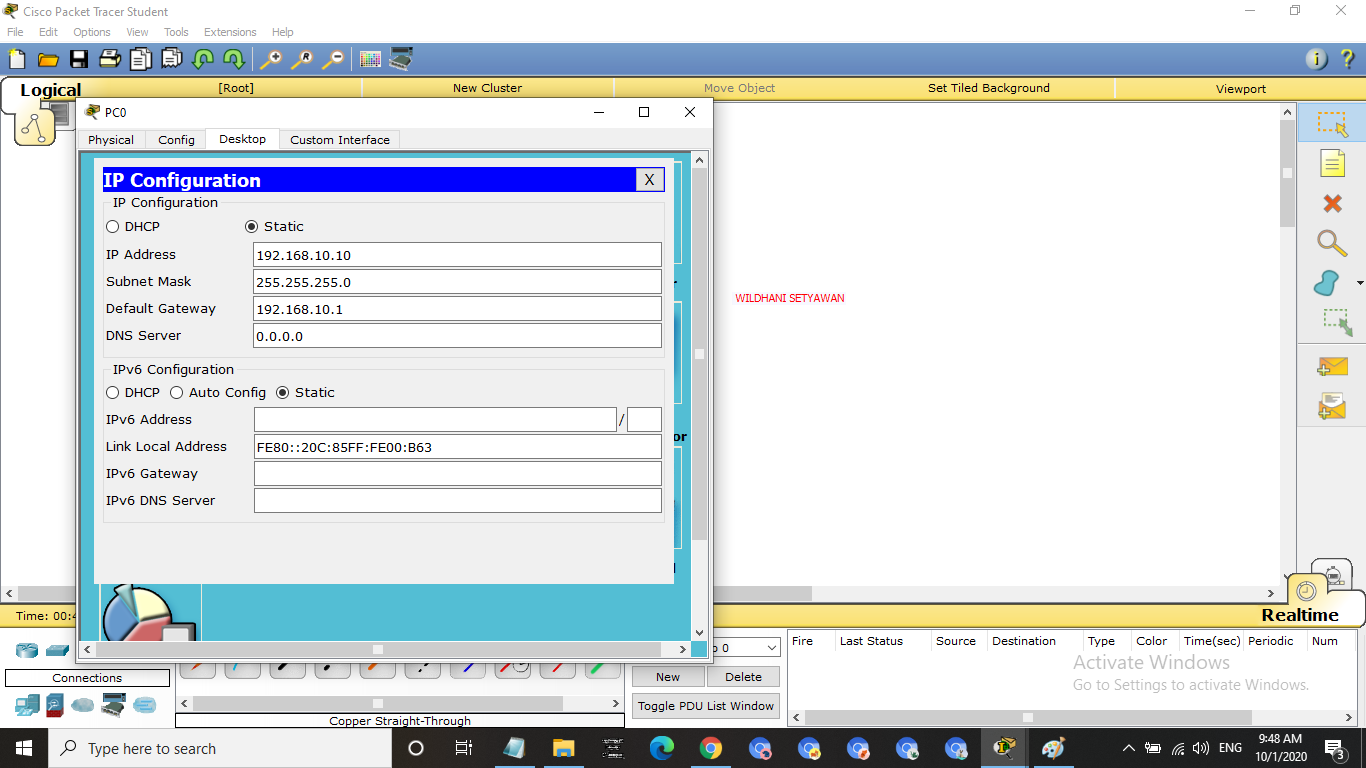Open the Options menu
The height and width of the screenshot is (768, 1366).
pos(92,32)
